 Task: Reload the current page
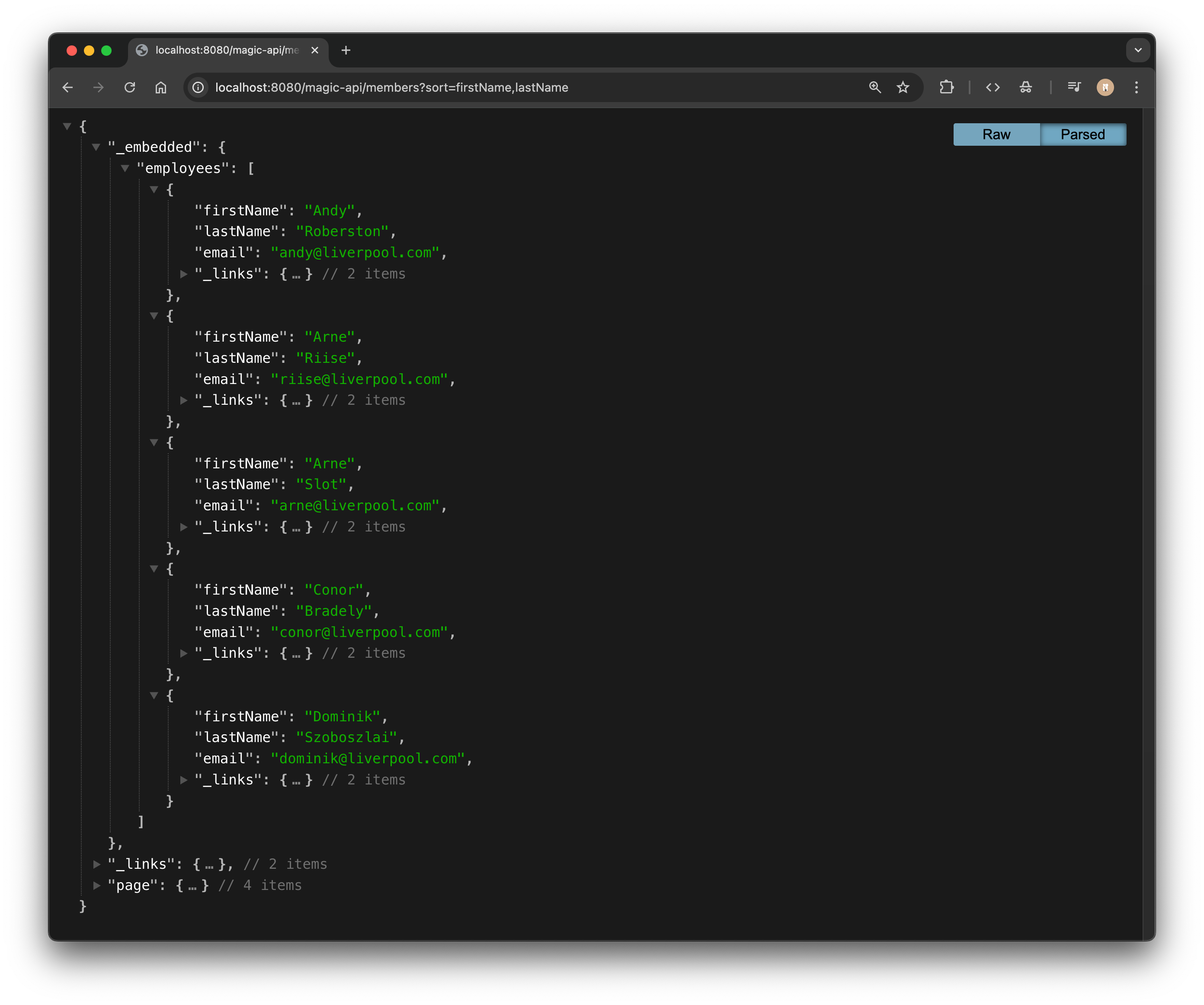(x=130, y=87)
